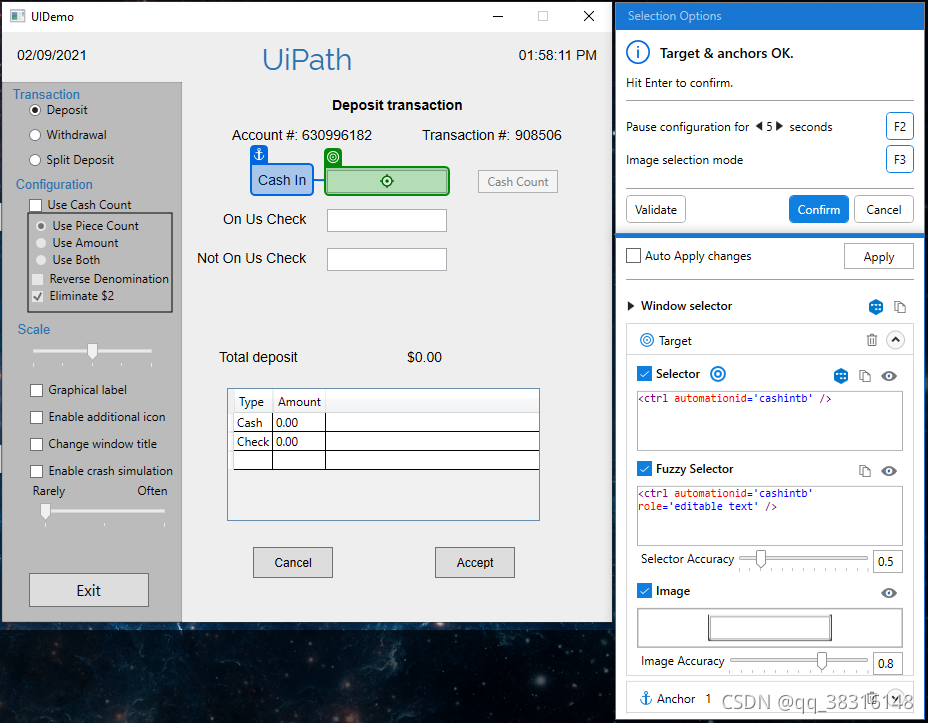
Task: Cancel the Selection Options dialog
Action: point(884,209)
